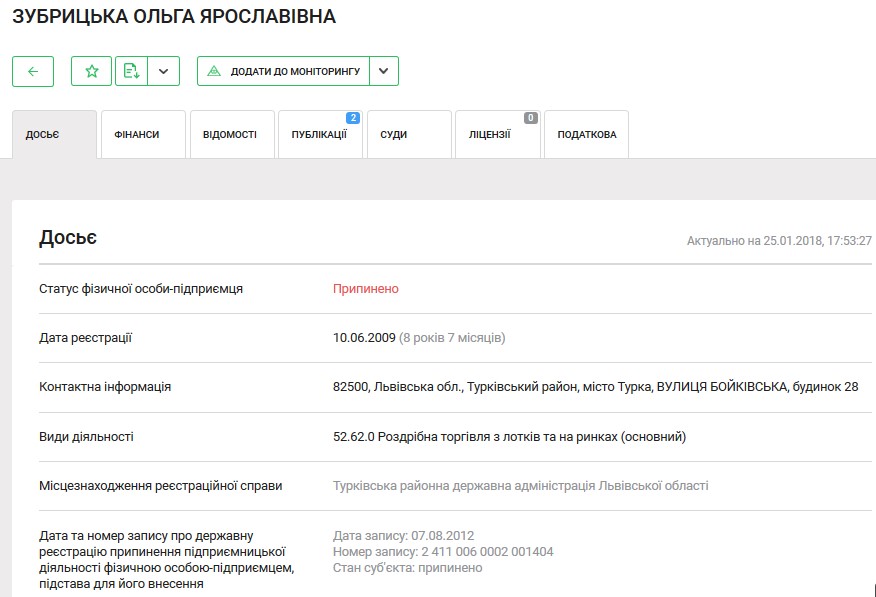Click the red Припинено status text

[366, 289]
